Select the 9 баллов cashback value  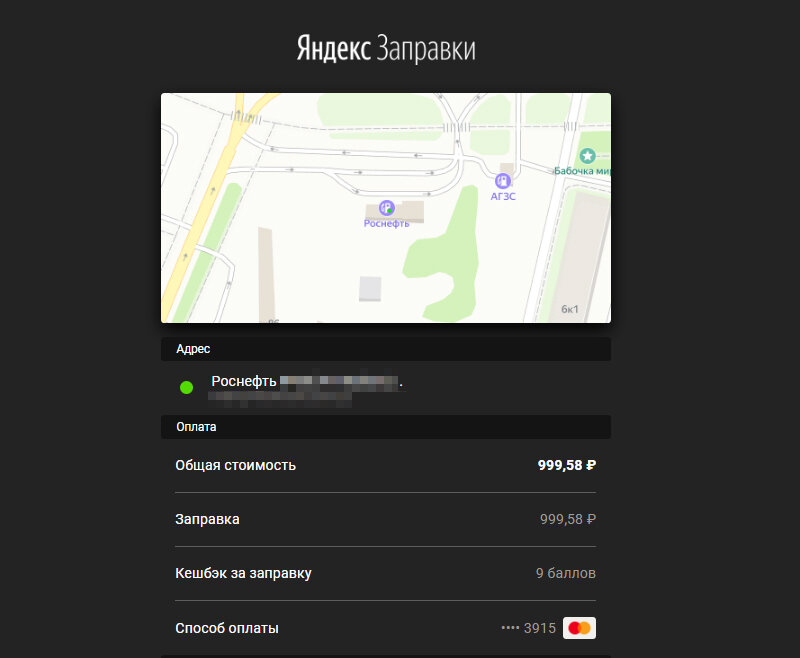566,573
